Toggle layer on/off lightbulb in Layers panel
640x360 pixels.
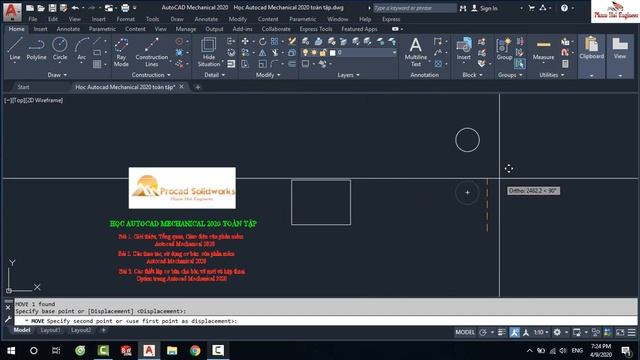pyautogui.click(x=305, y=53)
